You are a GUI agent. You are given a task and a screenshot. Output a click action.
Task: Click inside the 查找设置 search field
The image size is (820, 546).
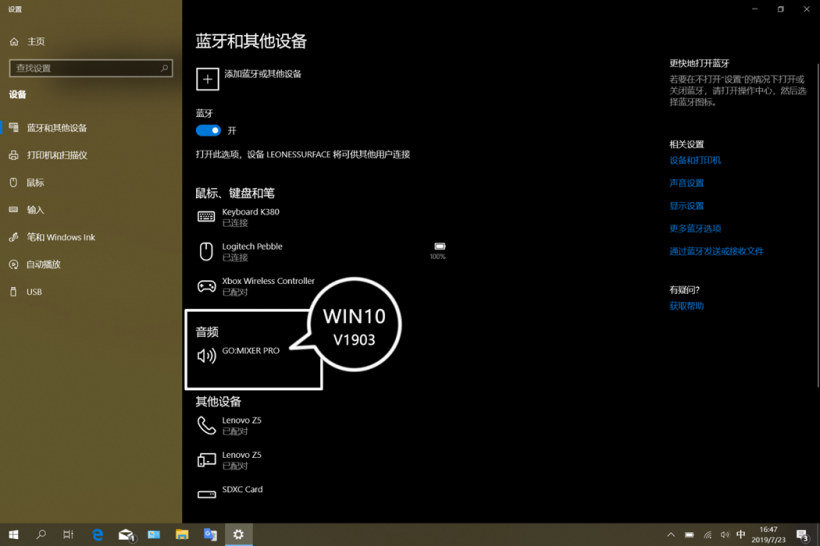click(x=91, y=68)
